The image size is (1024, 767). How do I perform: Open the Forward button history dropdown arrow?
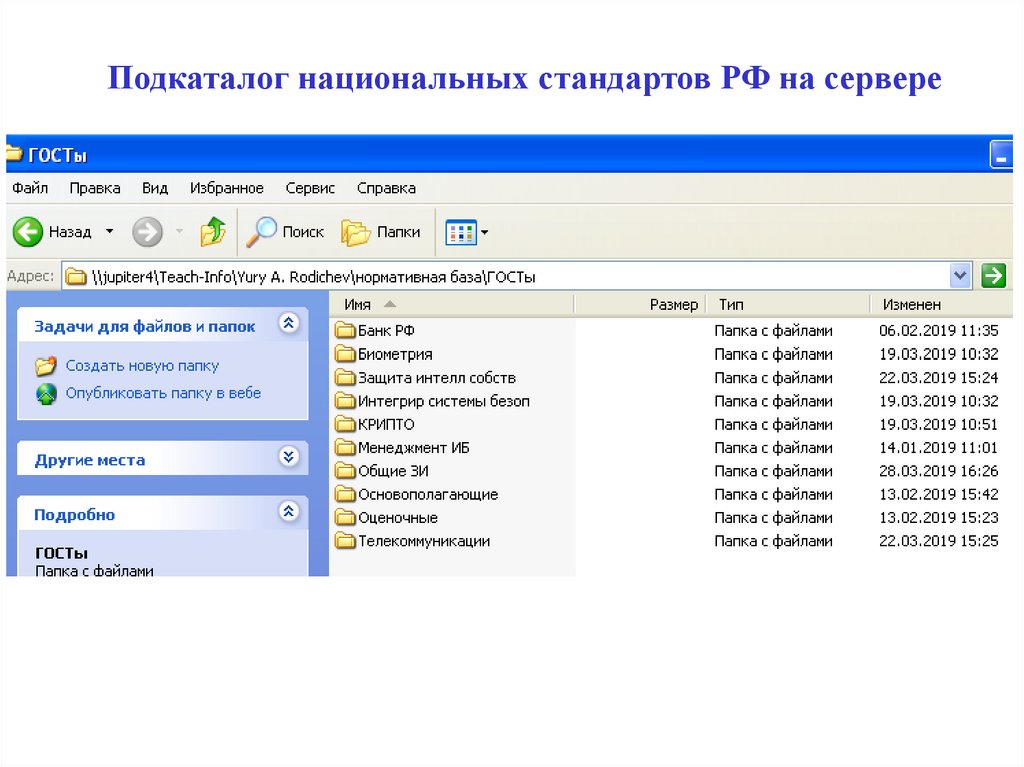click(179, 231)
